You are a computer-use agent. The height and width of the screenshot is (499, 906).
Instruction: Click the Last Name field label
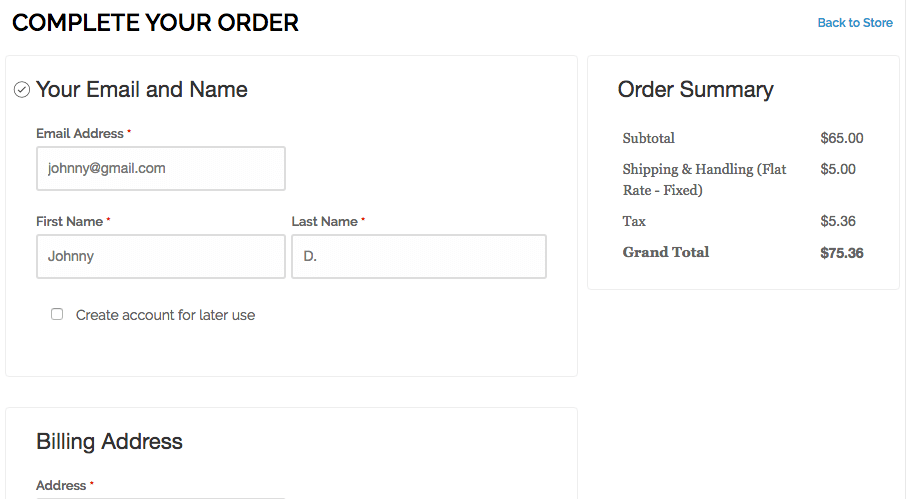click(324, 222)
